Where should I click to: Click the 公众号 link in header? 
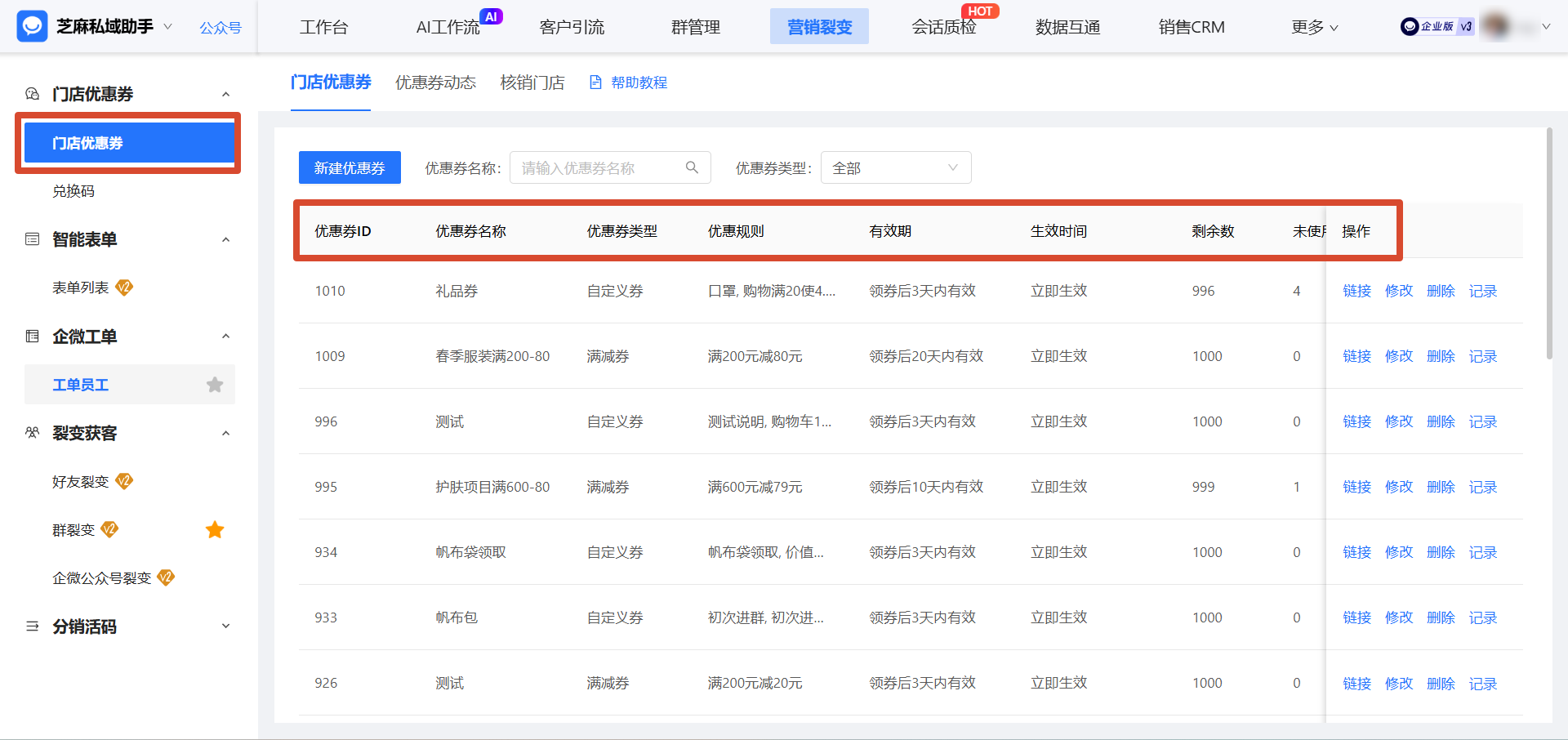click(x=220, y=28)
